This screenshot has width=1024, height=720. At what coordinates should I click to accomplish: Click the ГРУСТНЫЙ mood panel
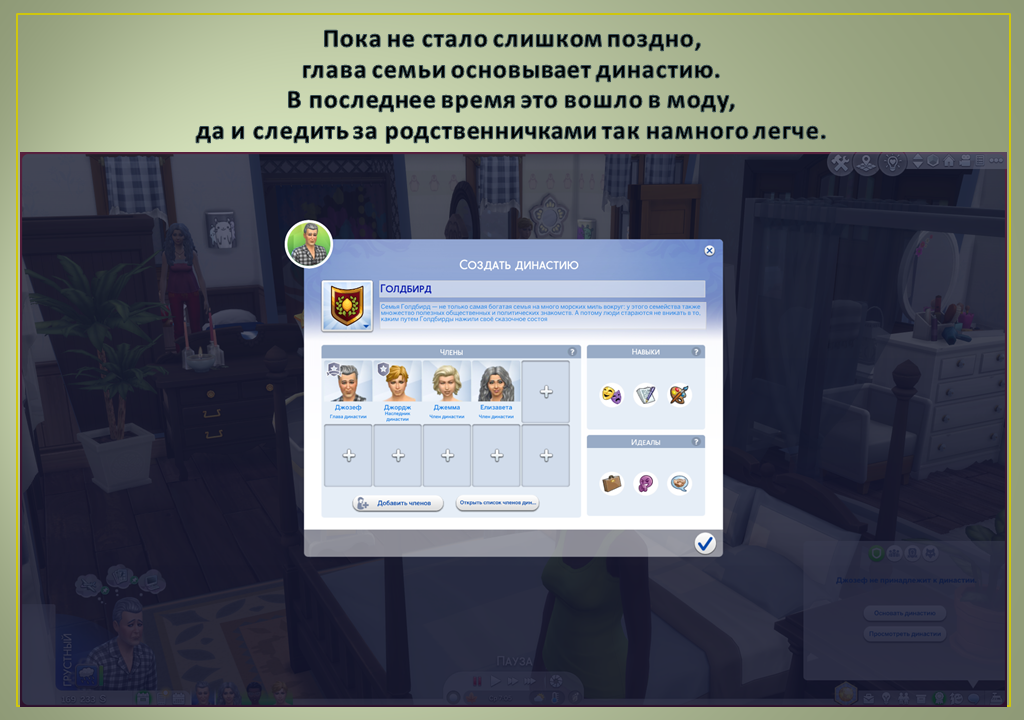(69, 660)
